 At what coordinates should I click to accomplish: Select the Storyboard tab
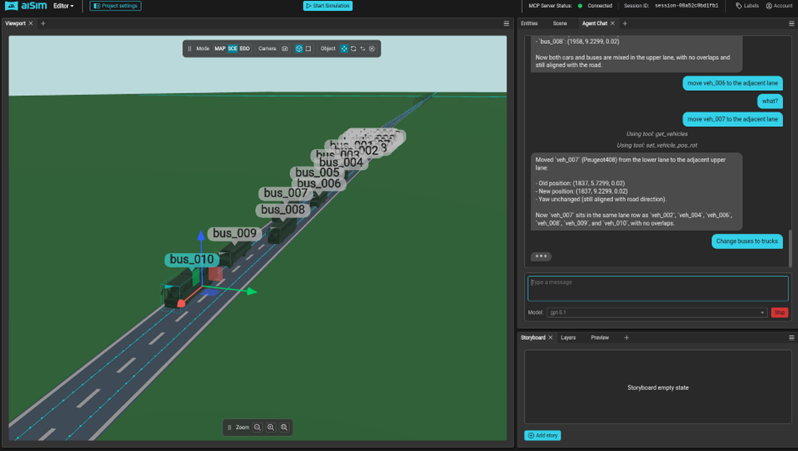pyautogui.click(x=533, y=337)
